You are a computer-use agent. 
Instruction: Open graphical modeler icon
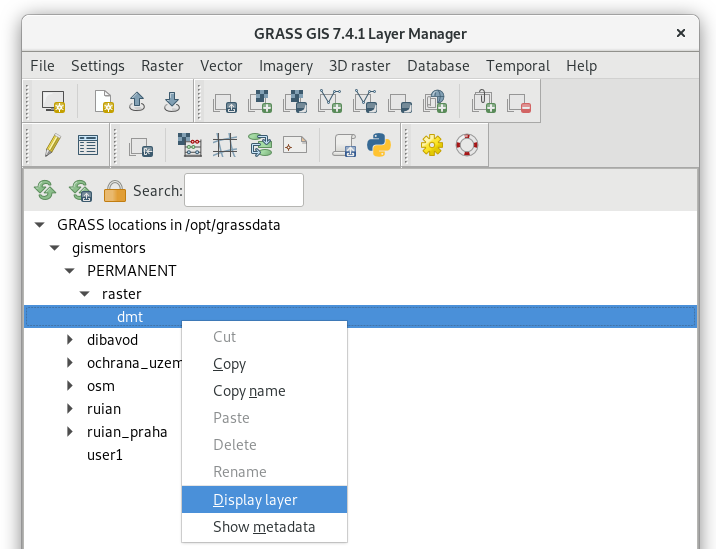260,145
